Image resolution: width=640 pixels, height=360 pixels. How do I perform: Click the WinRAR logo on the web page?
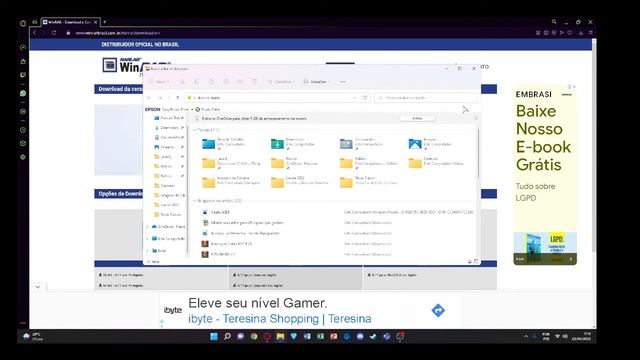[x=122, y=65]
